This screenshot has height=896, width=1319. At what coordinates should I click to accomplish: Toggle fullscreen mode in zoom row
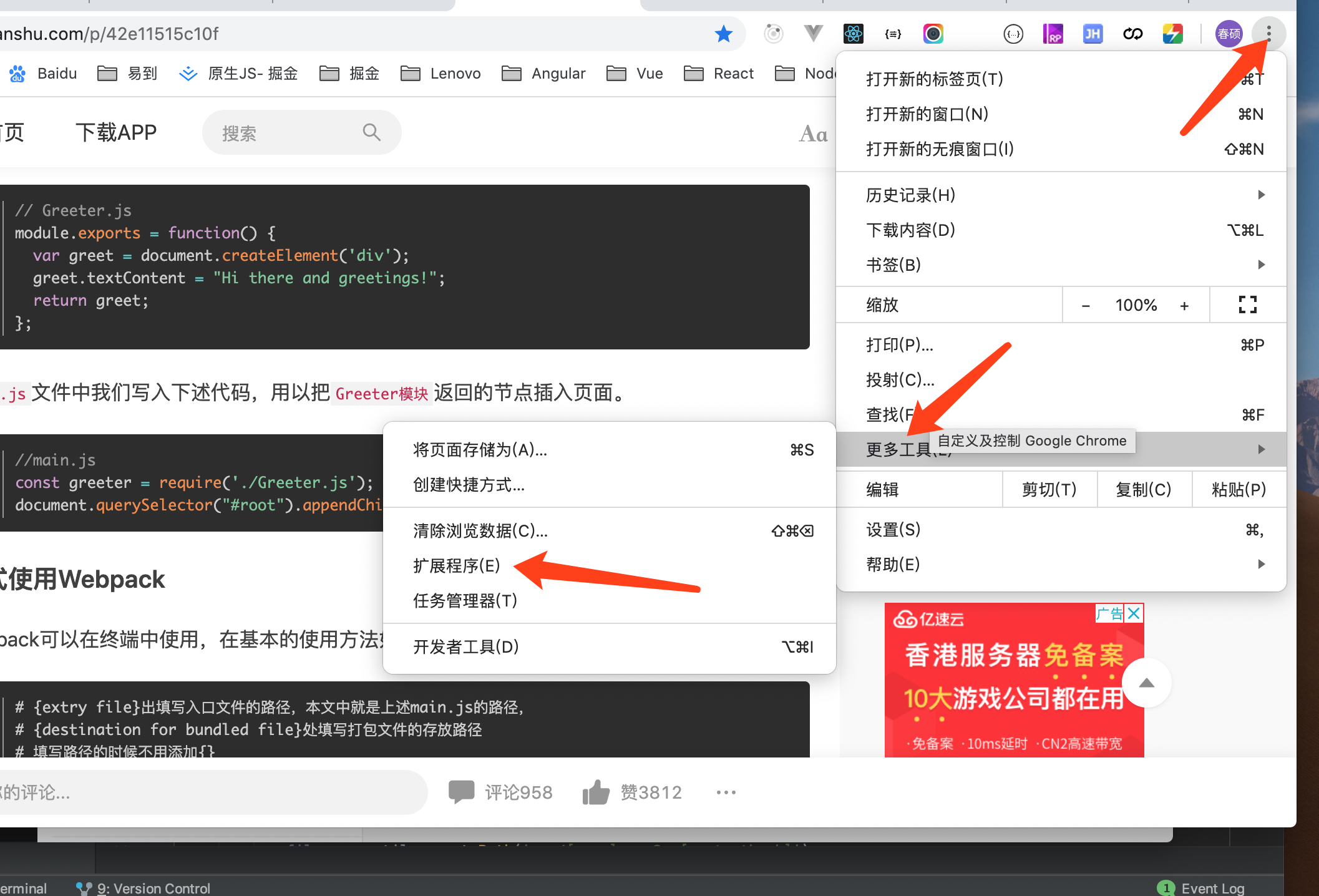[x=1247, y=305]
